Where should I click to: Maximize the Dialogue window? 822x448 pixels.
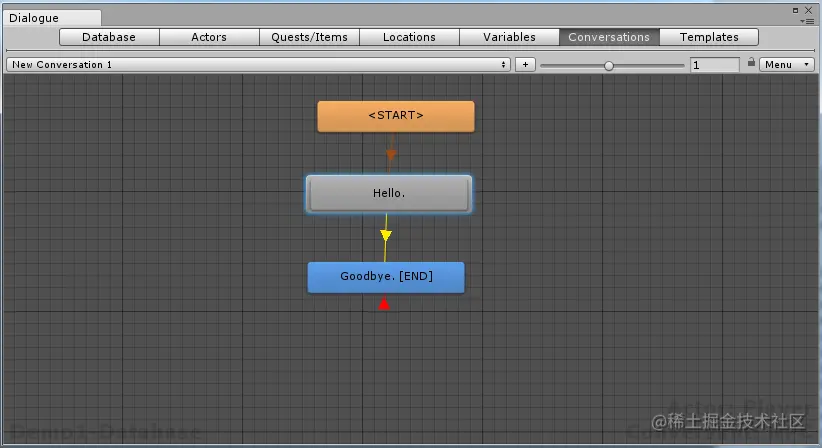(x=795, y=10)
